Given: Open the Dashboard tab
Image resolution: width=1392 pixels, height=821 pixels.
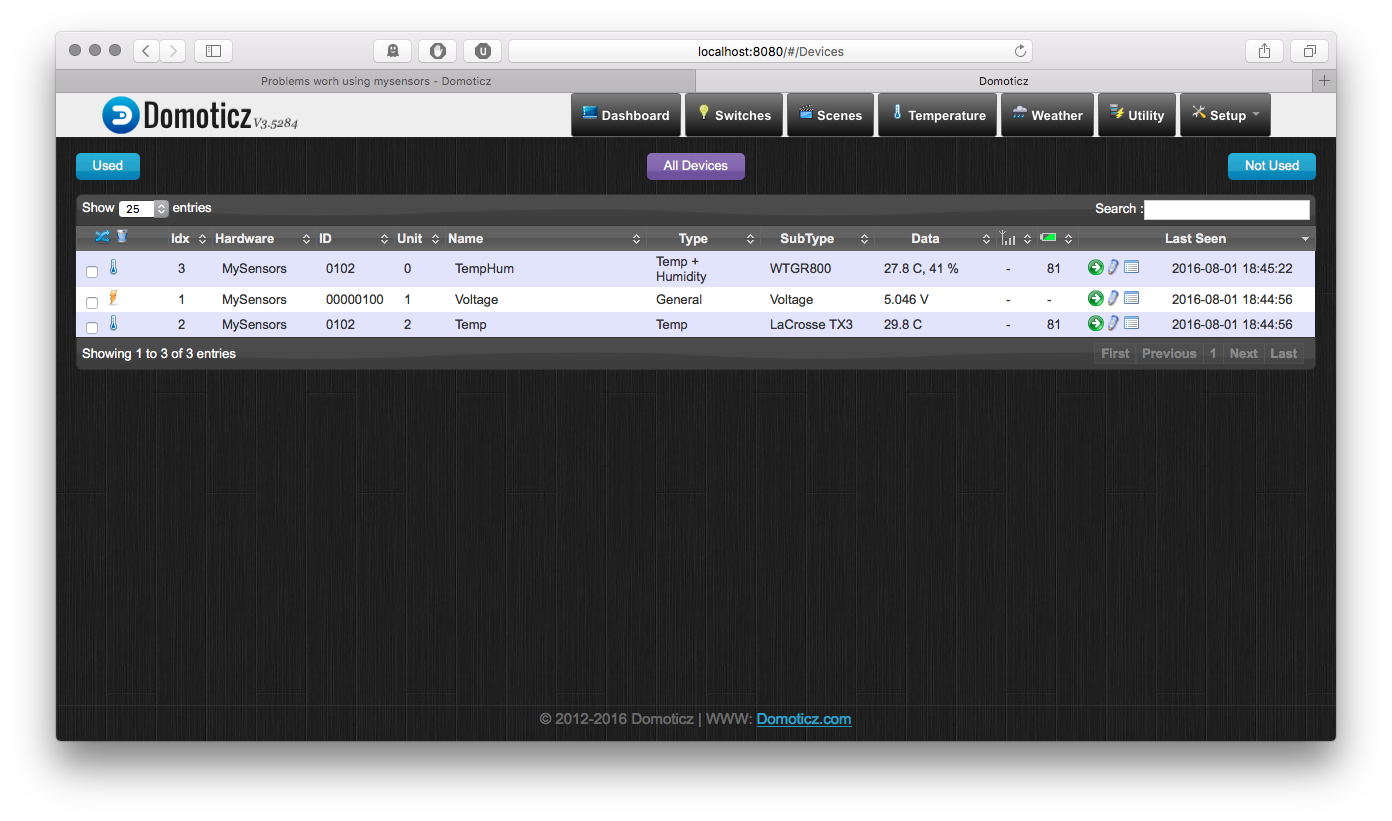Looking at the screenshot, I should tap(626, 115).
